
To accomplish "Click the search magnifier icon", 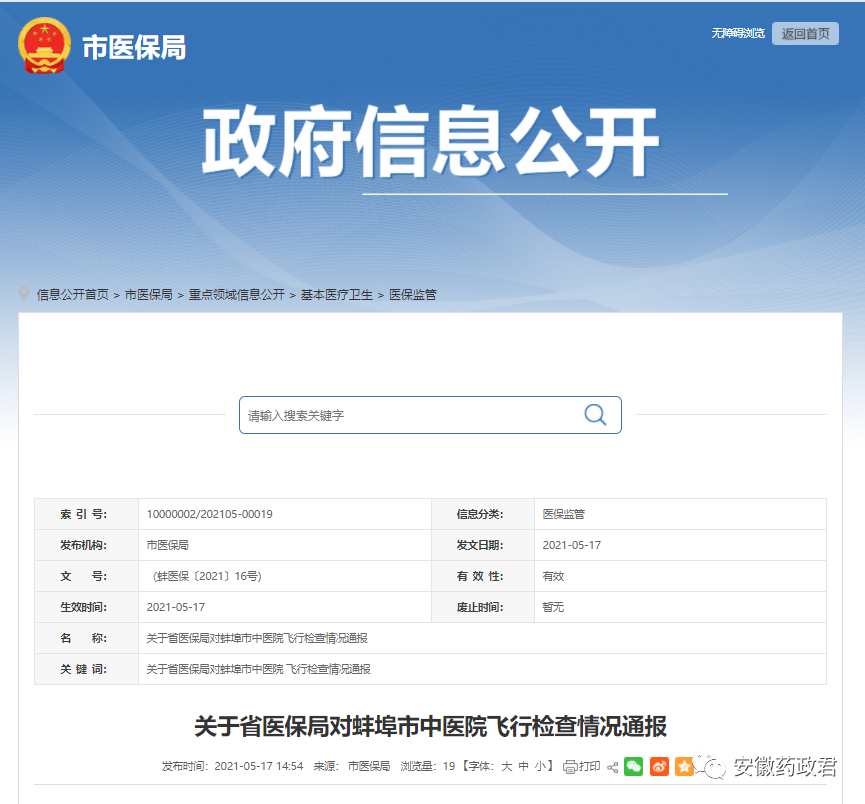I will click(595, 415).
